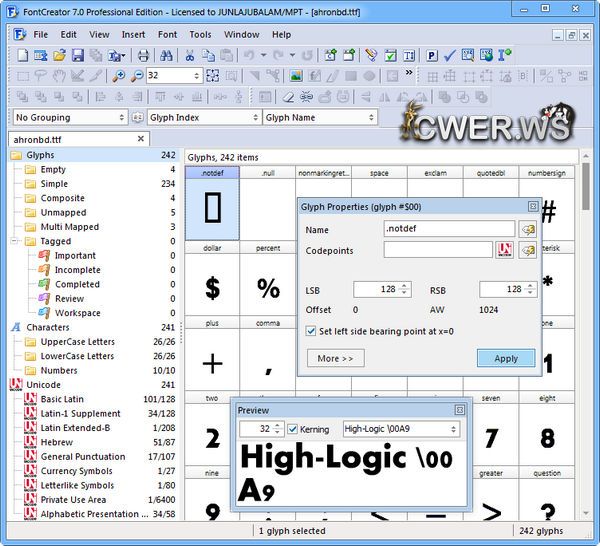
Task: Click the Print icon in the toolbar
Action: [x=143, y=55]
